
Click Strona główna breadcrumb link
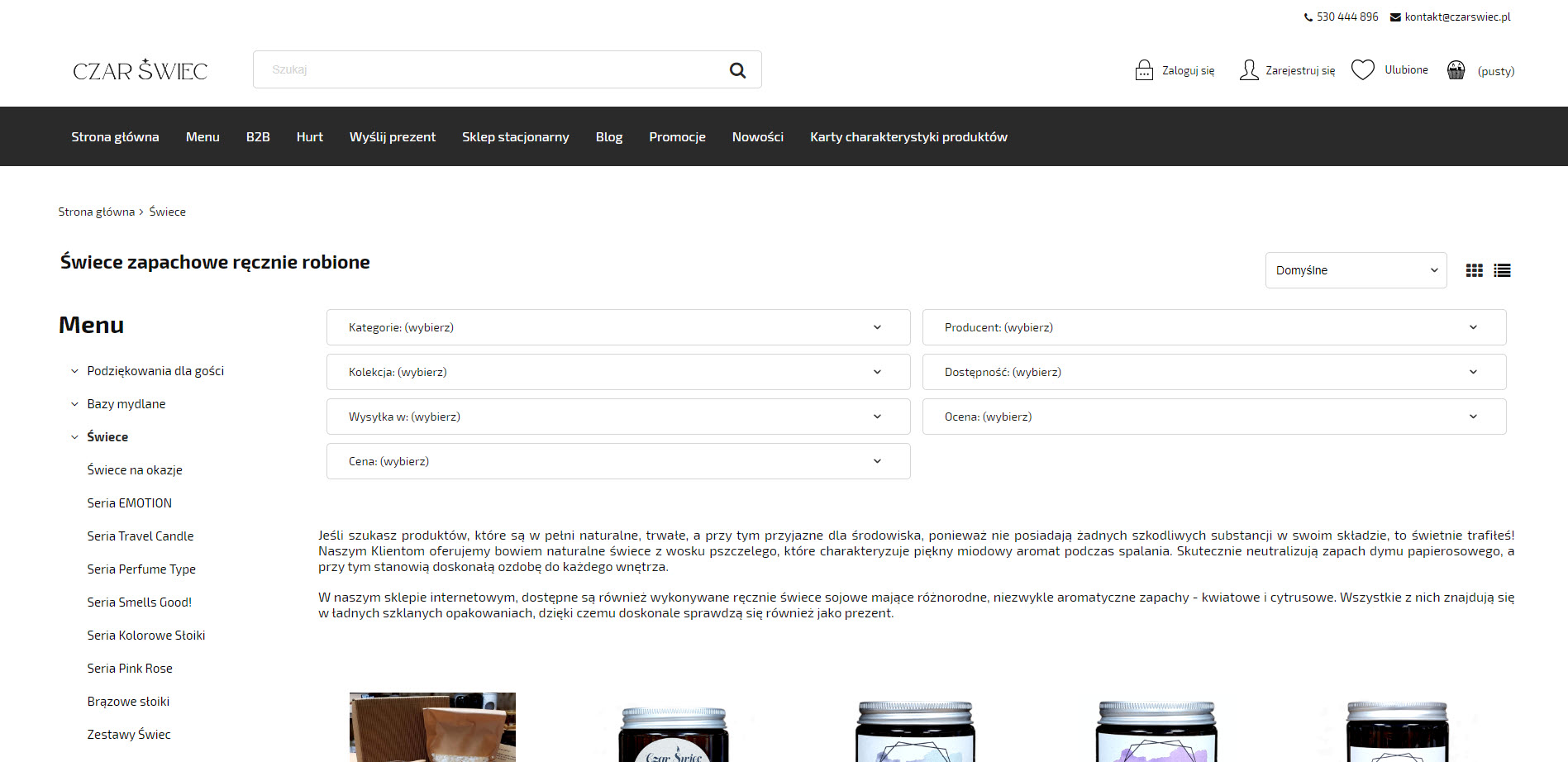(96, 212)
